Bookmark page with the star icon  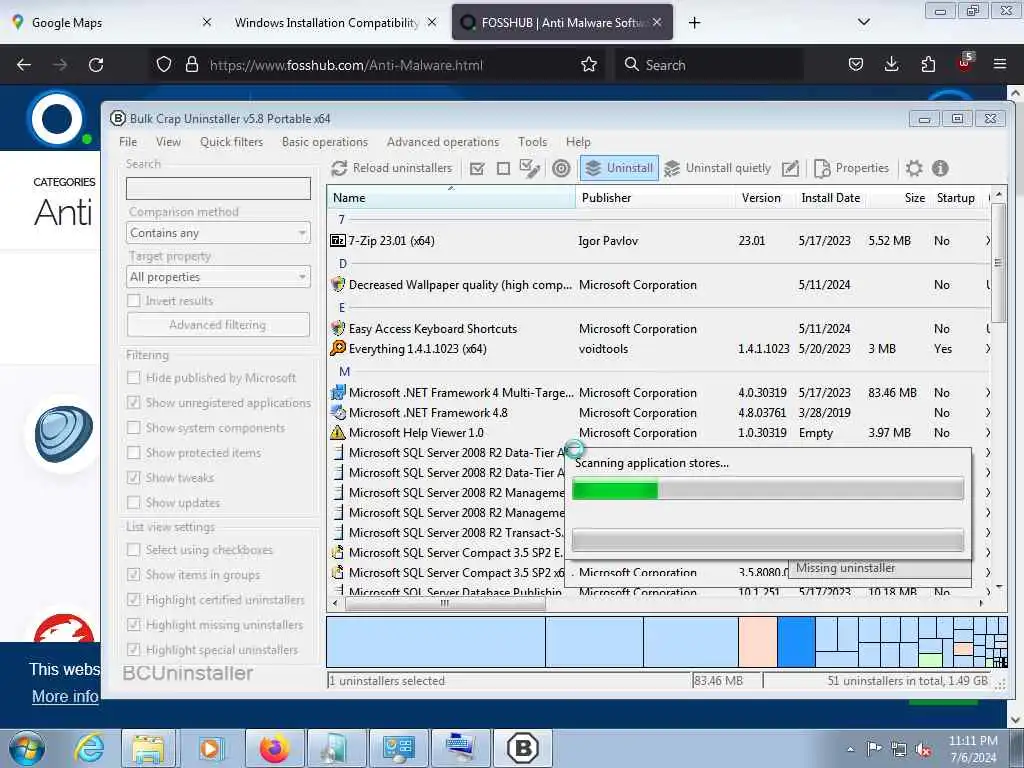tap(589, 64)
